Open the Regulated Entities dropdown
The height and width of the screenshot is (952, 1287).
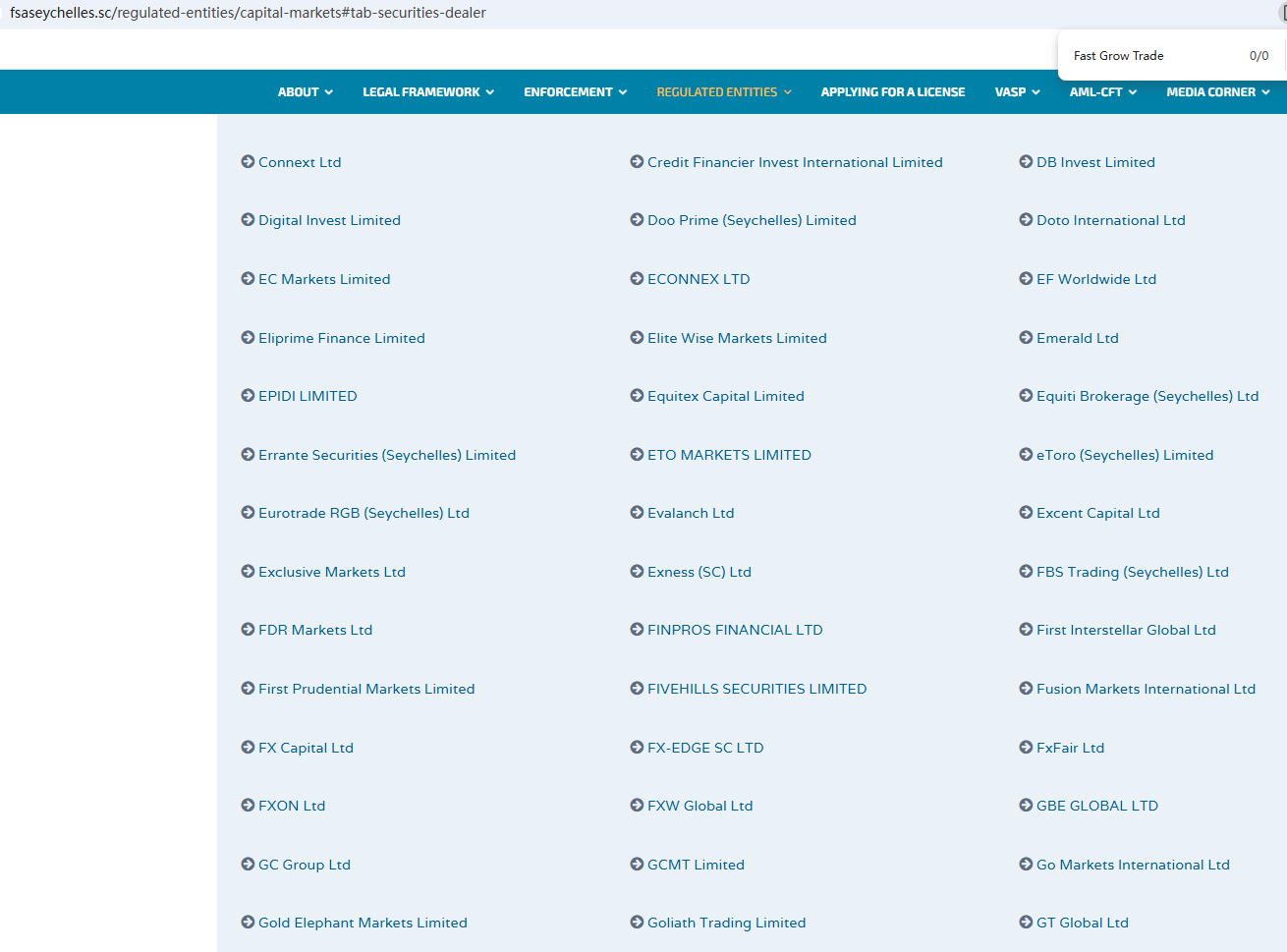(x=723, y=92)
